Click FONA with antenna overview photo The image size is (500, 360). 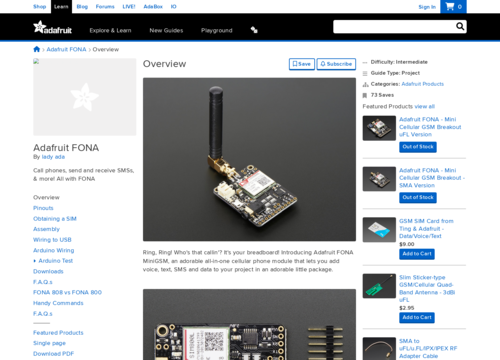[249, 159]
